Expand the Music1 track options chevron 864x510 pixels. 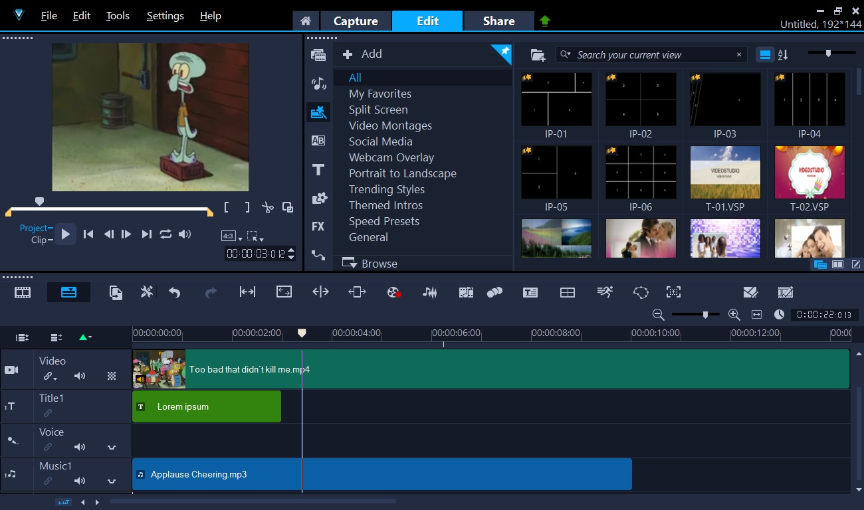point(111,481)
